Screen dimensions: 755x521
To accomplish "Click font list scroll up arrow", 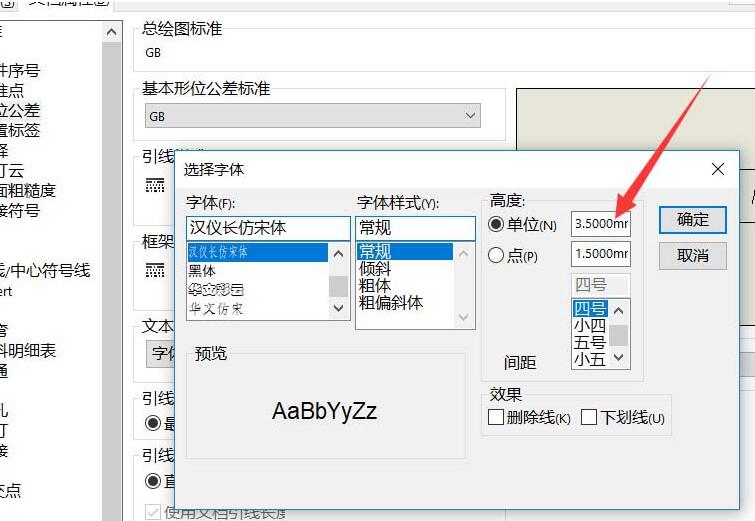I will [338, 254].
